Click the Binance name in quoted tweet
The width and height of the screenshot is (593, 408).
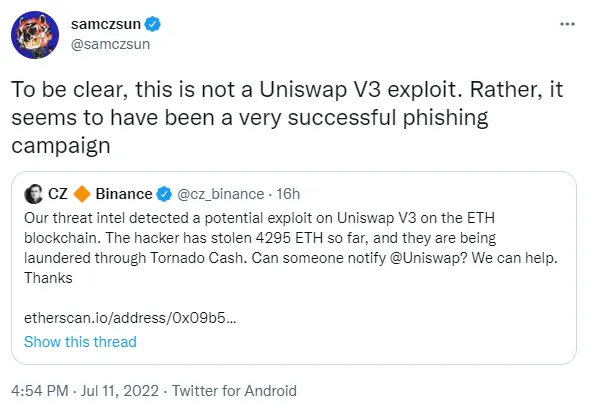[124, 194]
